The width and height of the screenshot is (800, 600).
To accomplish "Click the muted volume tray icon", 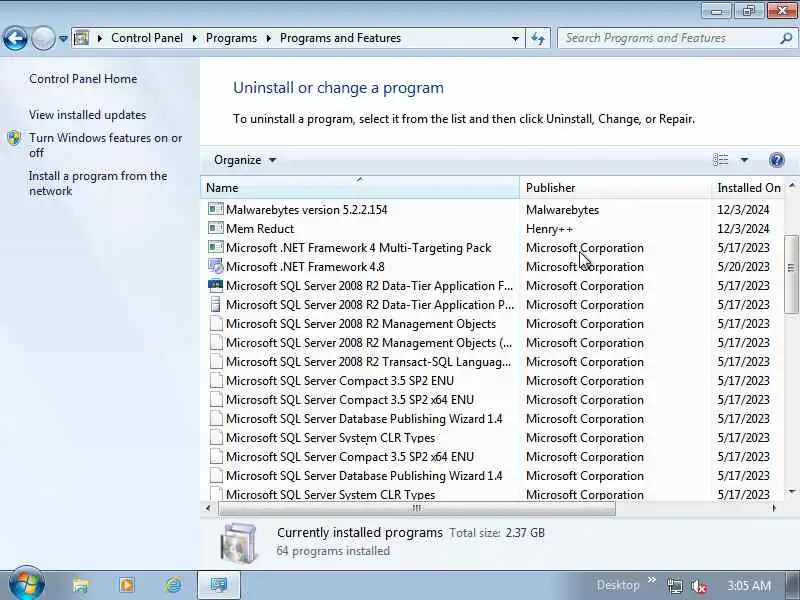I will [x=698, y=586].
